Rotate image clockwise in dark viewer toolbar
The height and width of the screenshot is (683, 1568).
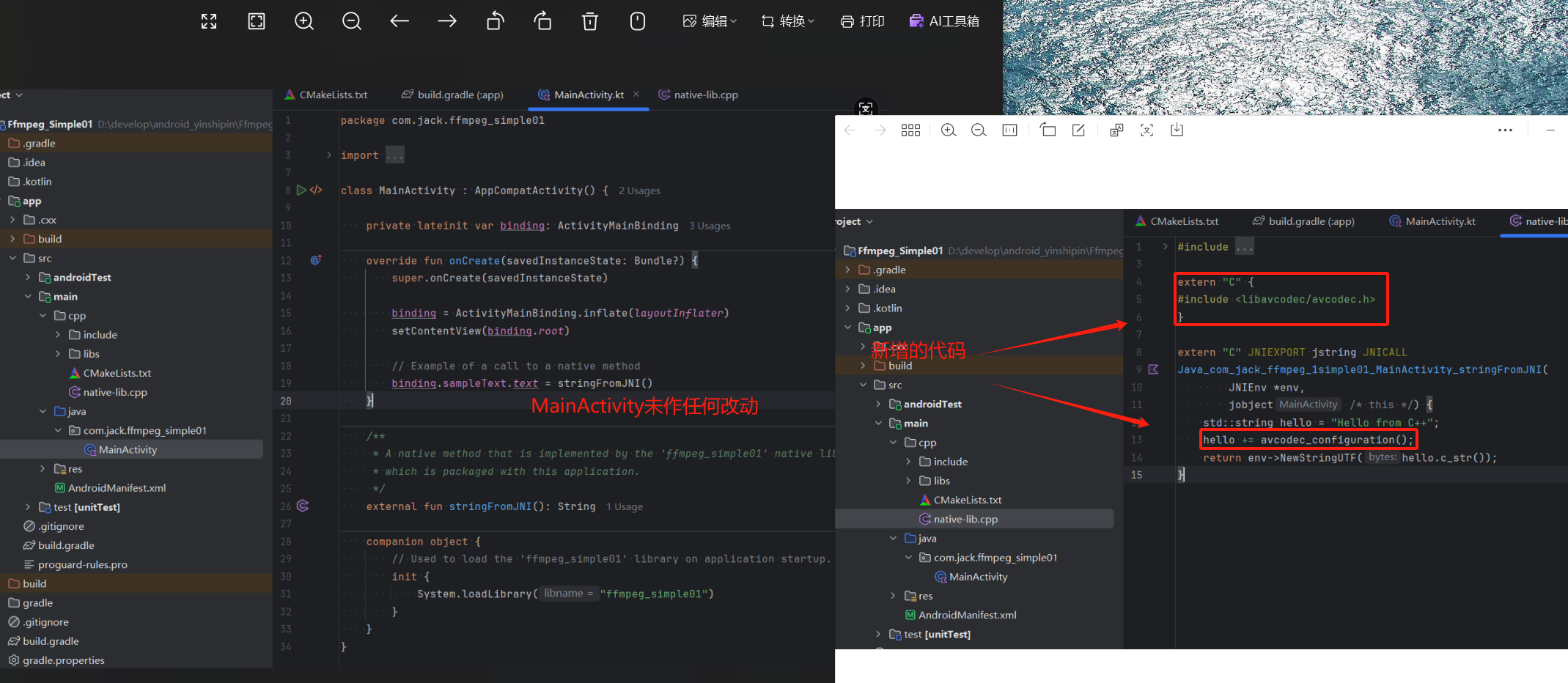[542, 21]
